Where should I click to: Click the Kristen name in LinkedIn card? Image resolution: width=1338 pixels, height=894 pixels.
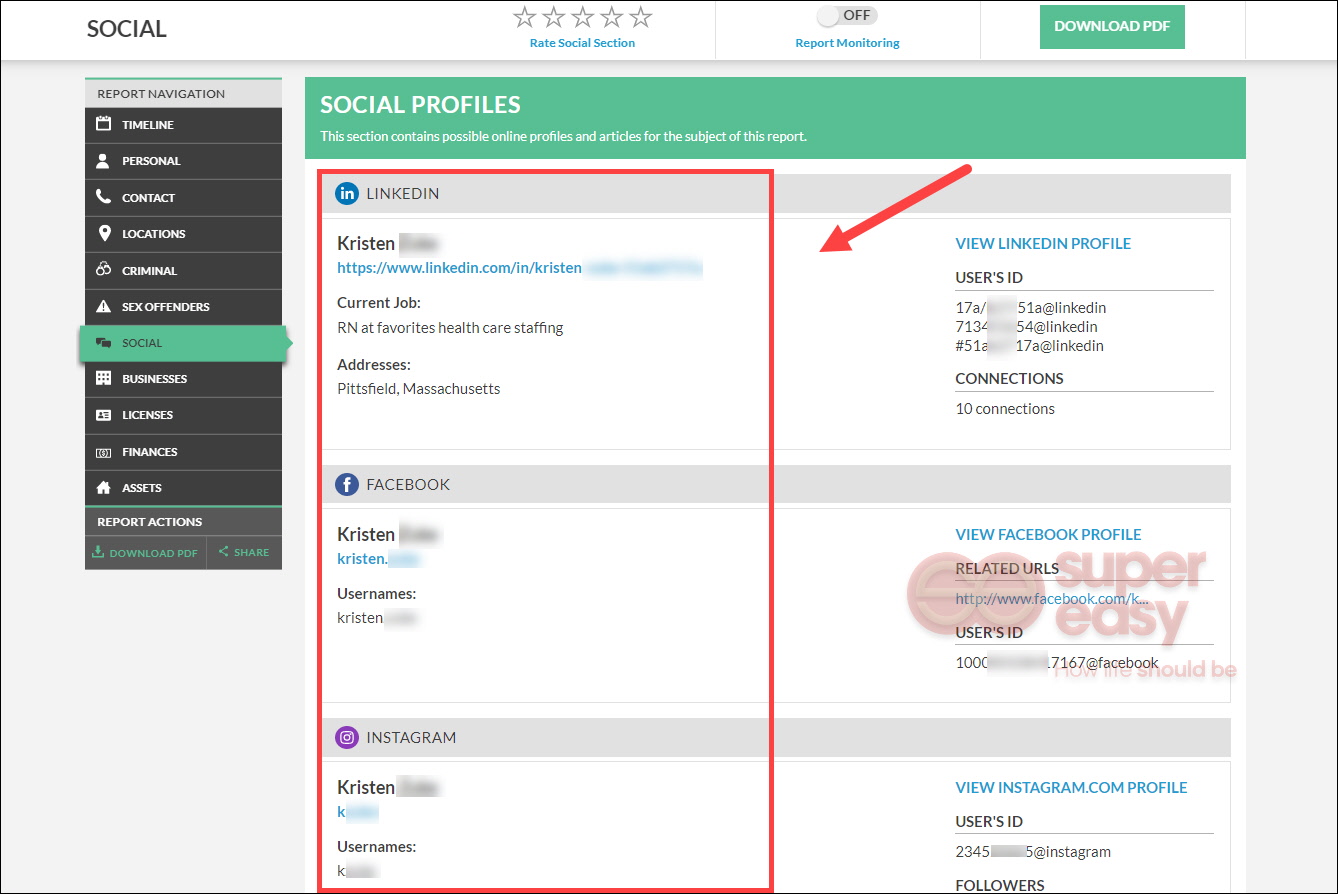(x=389, y=243)
